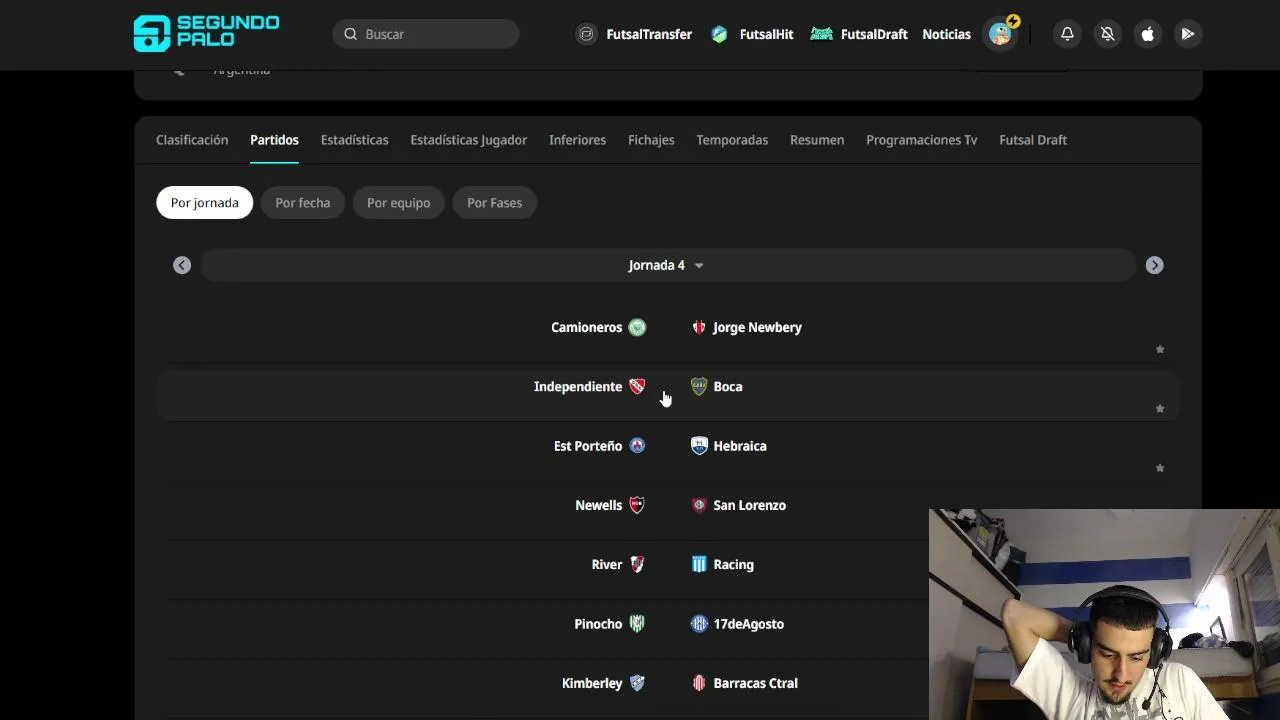Viewport: 1280px width, 720px height.
Task: Click the Camioneros team crest
Action: point(637,327)
